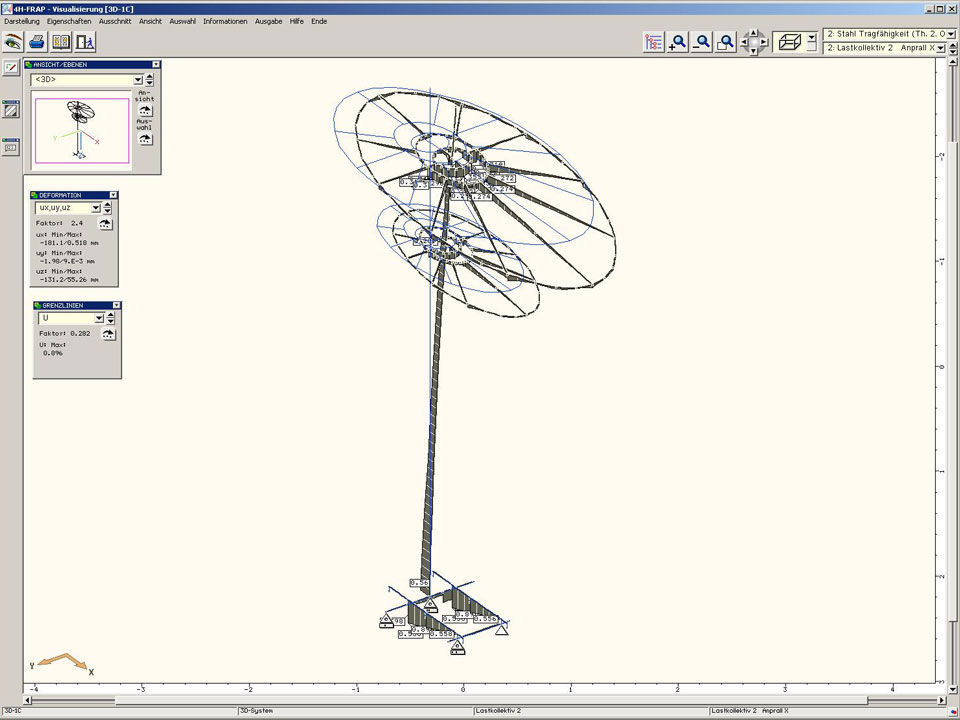
Task: Click the zoom out magnifier icon
Action: 703,42
